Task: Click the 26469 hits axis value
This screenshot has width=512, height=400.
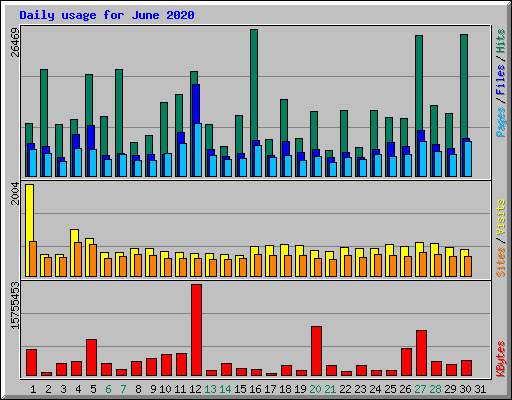Action: tap(15, 42)
